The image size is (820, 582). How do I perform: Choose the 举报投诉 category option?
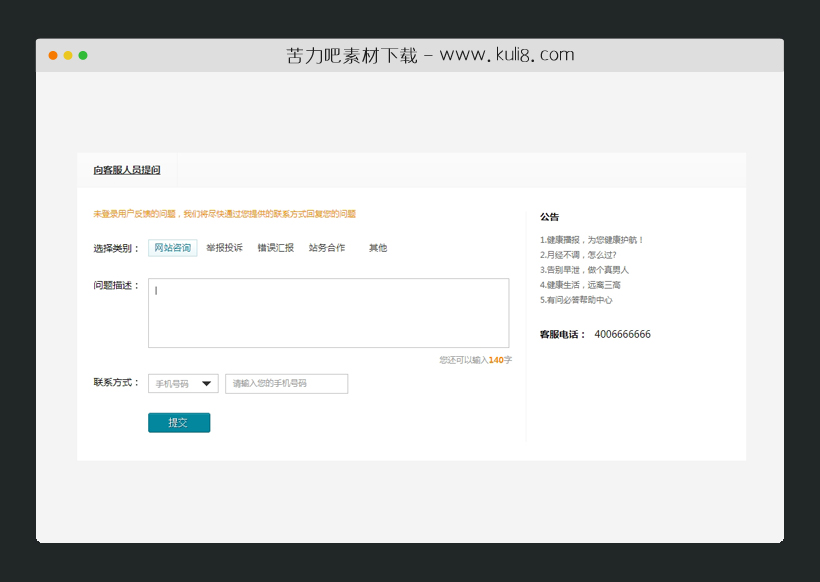click(224, 248)
